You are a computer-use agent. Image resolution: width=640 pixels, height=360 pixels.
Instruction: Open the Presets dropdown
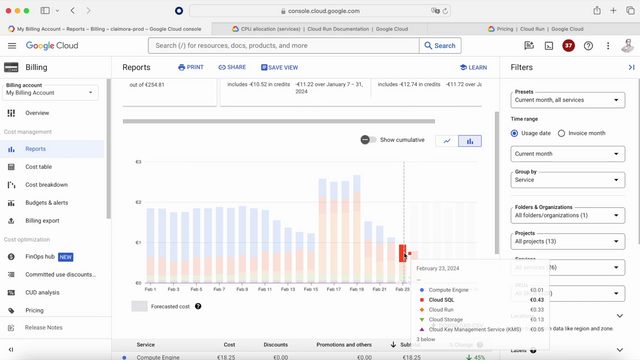click(567, 100)
